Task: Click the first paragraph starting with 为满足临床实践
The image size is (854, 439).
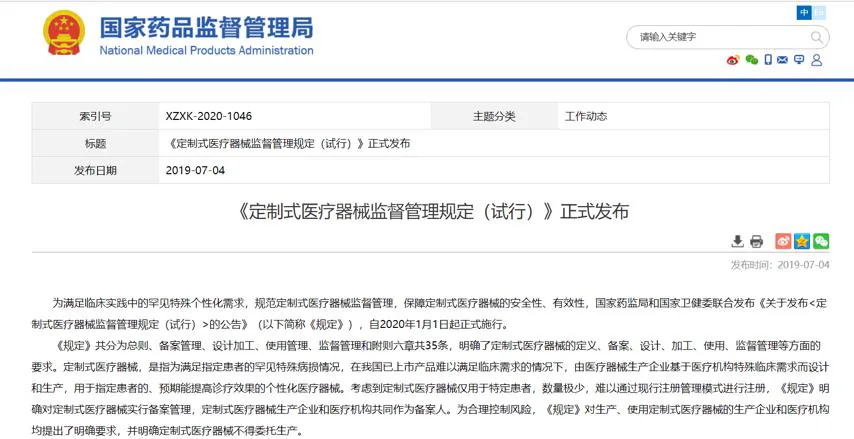Action: 430,314
